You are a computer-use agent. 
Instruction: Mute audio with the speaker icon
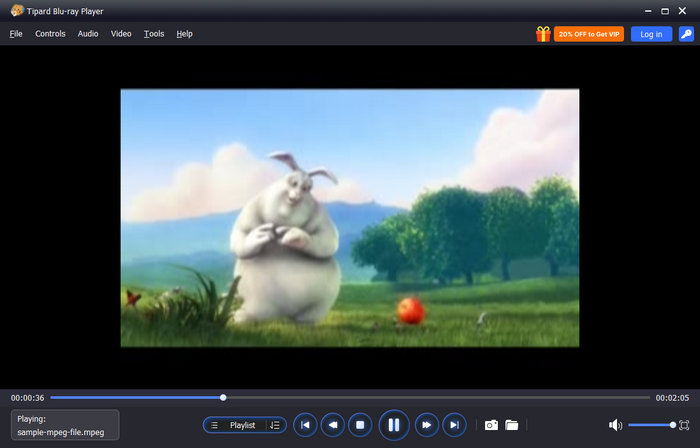point(615,425)
